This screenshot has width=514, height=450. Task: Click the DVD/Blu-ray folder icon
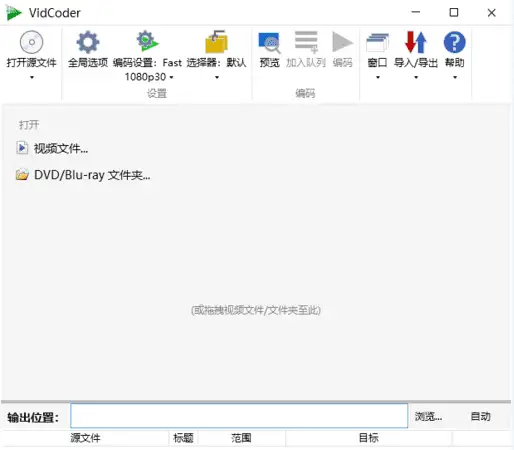[x=22, y=175]
